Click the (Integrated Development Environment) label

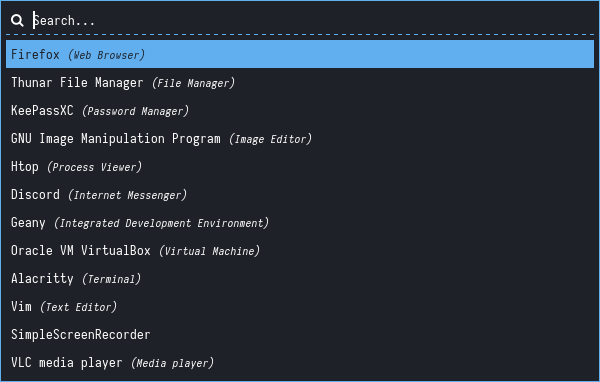161,223
